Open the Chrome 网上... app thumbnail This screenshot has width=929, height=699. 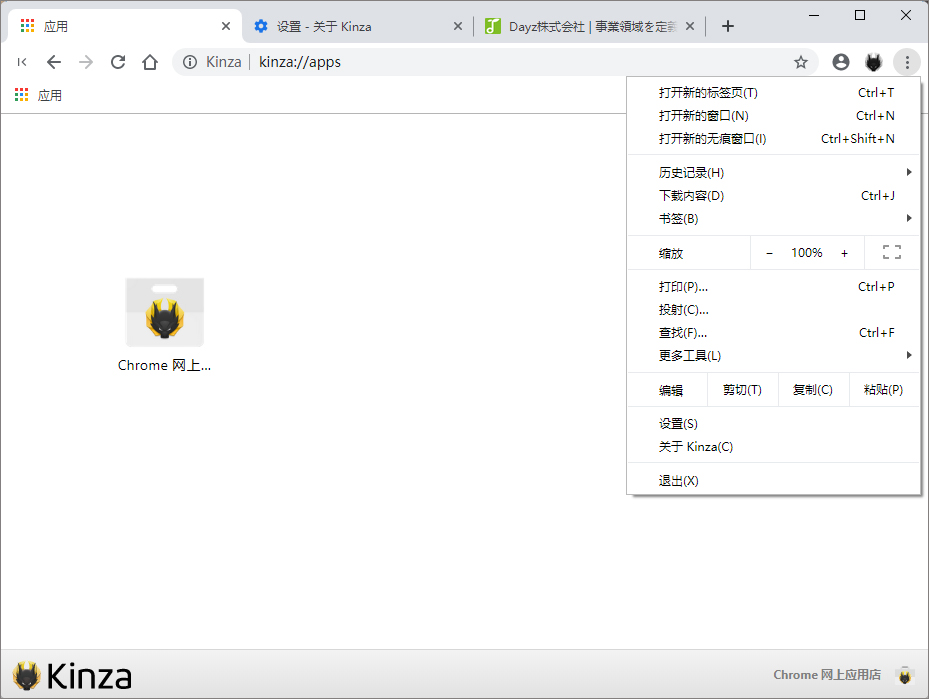165,312
